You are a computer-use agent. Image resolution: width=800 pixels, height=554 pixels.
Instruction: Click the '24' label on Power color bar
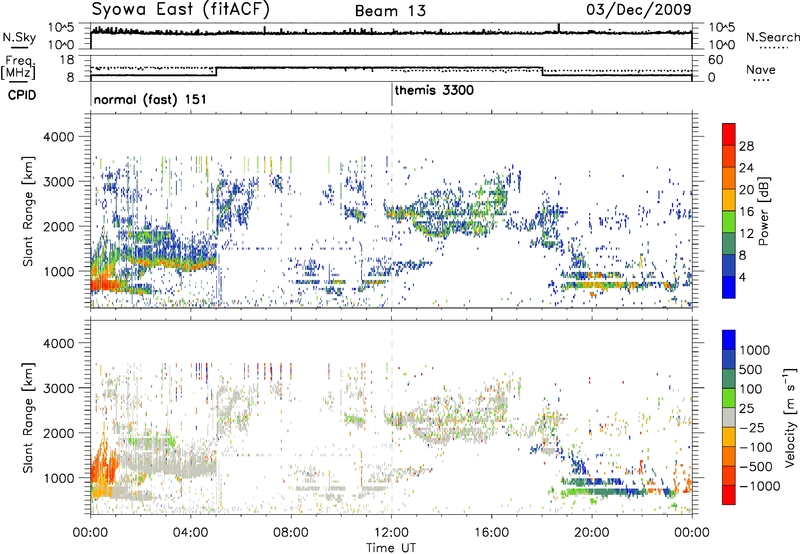(746, 168)
